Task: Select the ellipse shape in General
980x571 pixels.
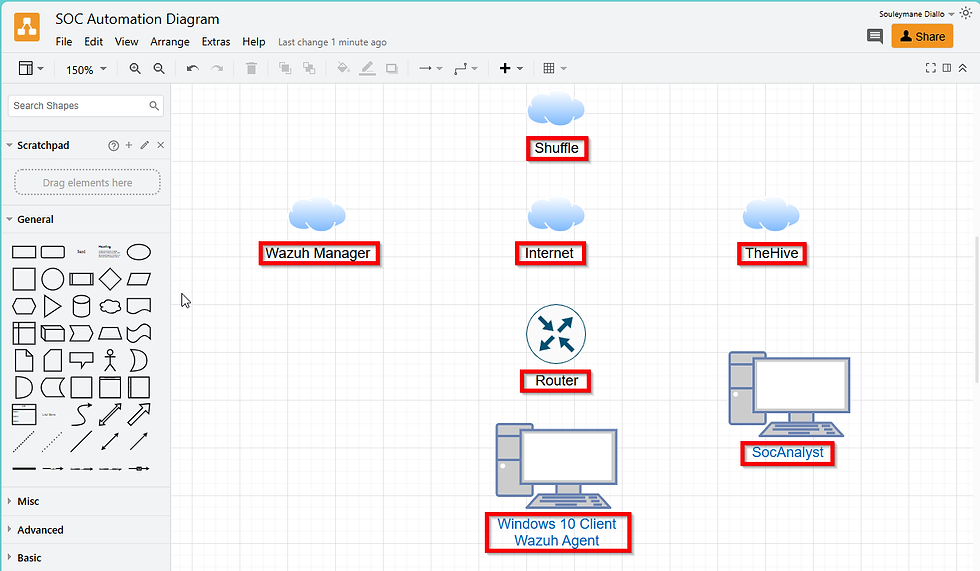Action: 139,252
